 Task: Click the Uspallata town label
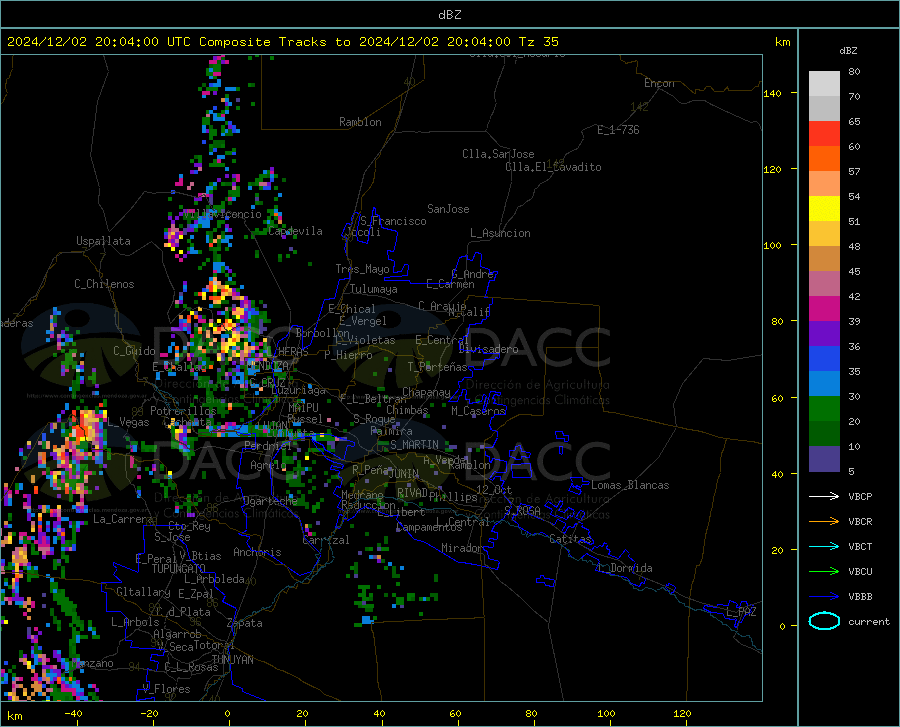pyautogui.click(x=103, y=241)
